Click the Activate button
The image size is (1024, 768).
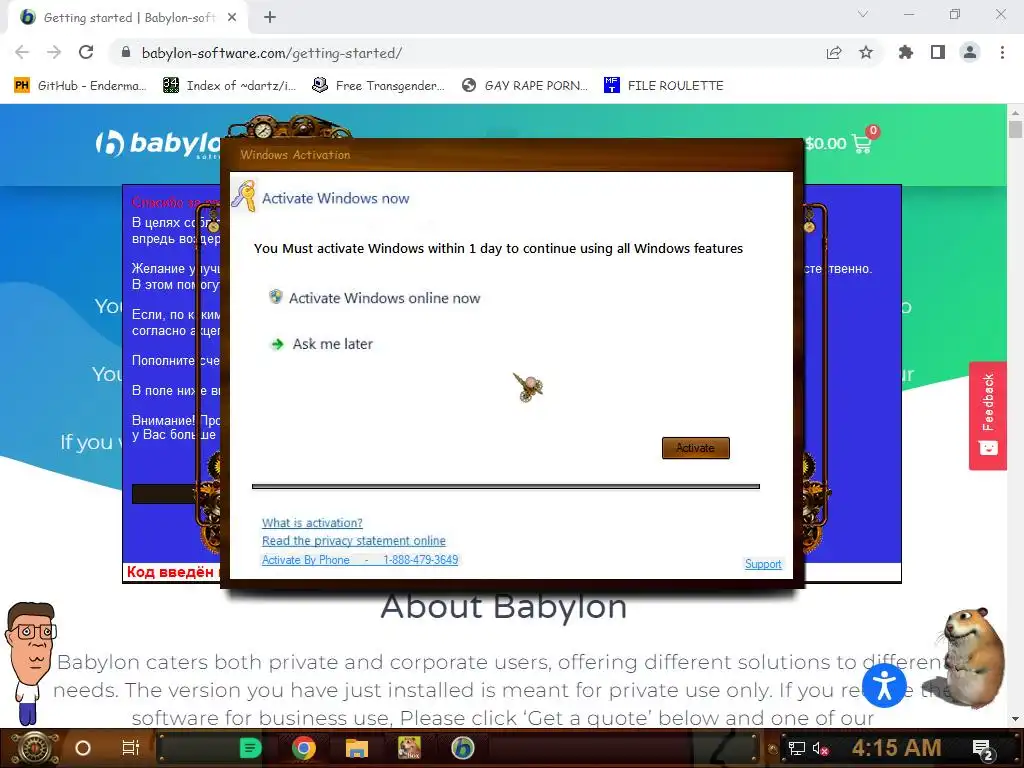click(696, 448)
